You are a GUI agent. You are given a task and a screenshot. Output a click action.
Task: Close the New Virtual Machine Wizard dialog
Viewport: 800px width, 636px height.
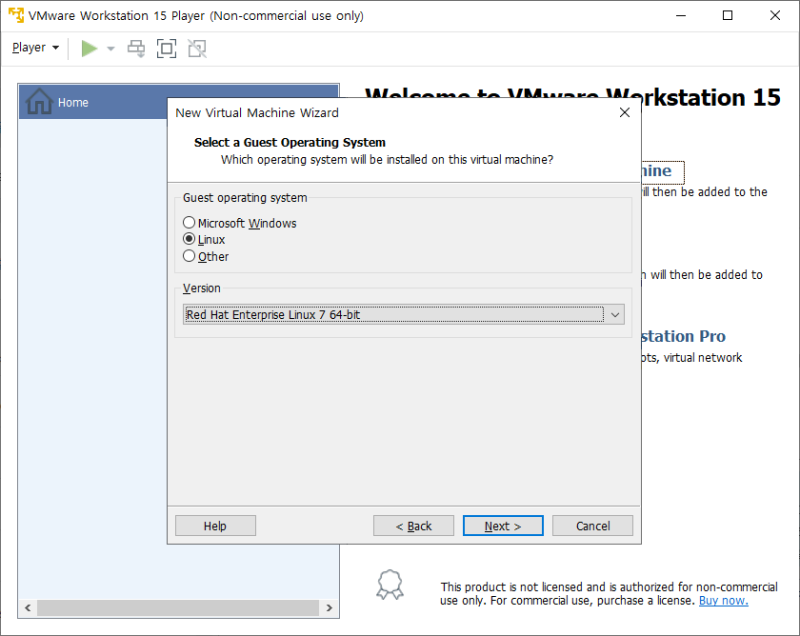tap(624, 112)
